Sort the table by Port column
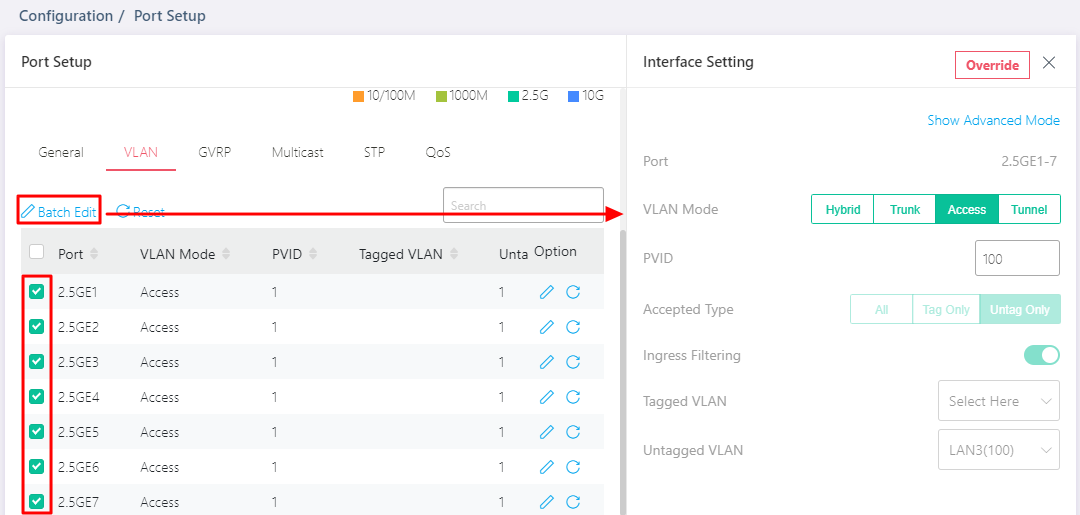Image resolution: width=1080 pixels, height=515 pixels. 94,254
